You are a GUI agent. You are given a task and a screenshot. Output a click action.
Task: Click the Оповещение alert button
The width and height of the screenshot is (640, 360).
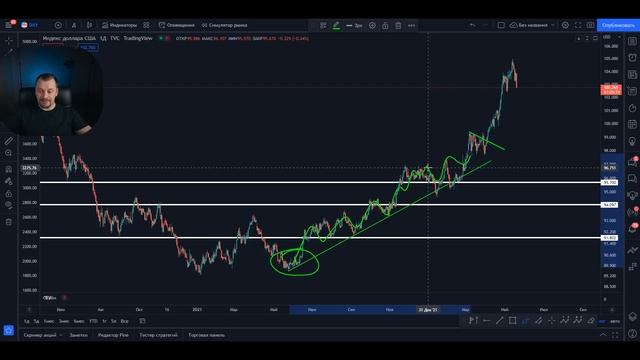click(x=176, y=25)
